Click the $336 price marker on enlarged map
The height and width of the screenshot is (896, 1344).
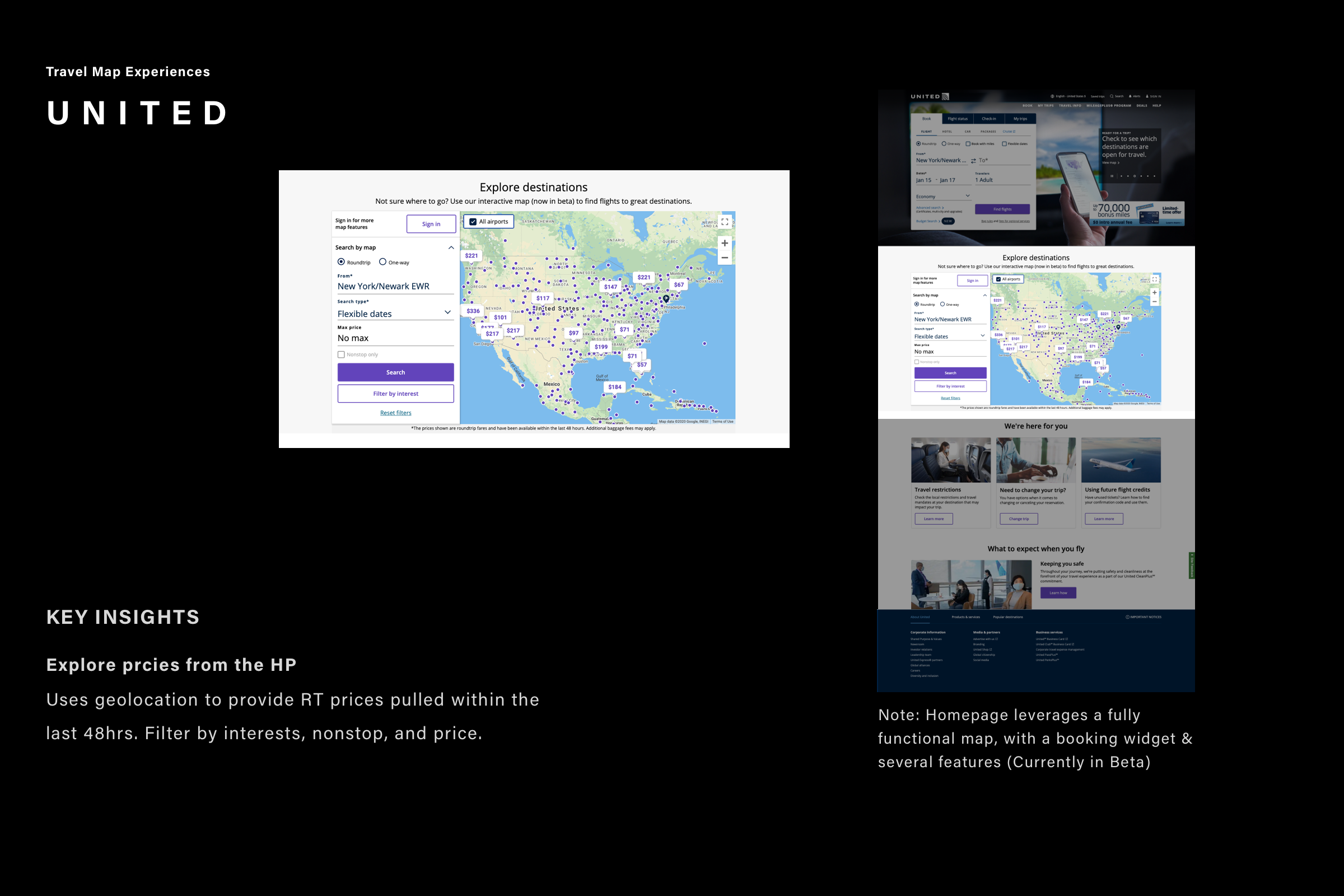coord(473,311)
